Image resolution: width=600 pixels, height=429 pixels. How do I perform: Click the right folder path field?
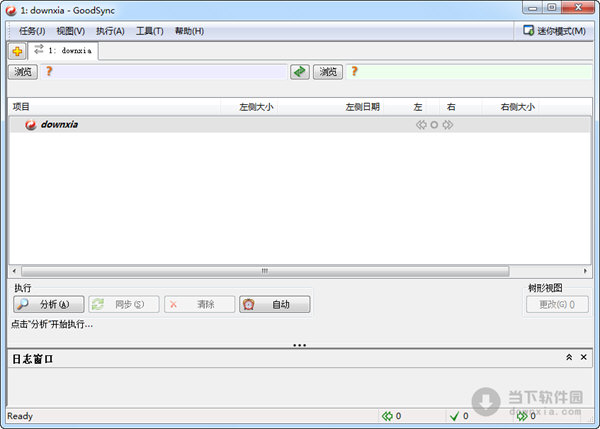tap(469, 72)
